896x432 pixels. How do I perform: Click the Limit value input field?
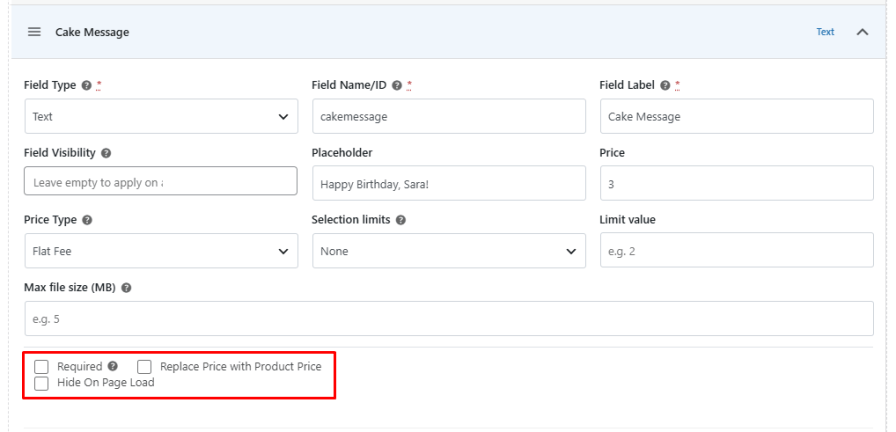737,250
